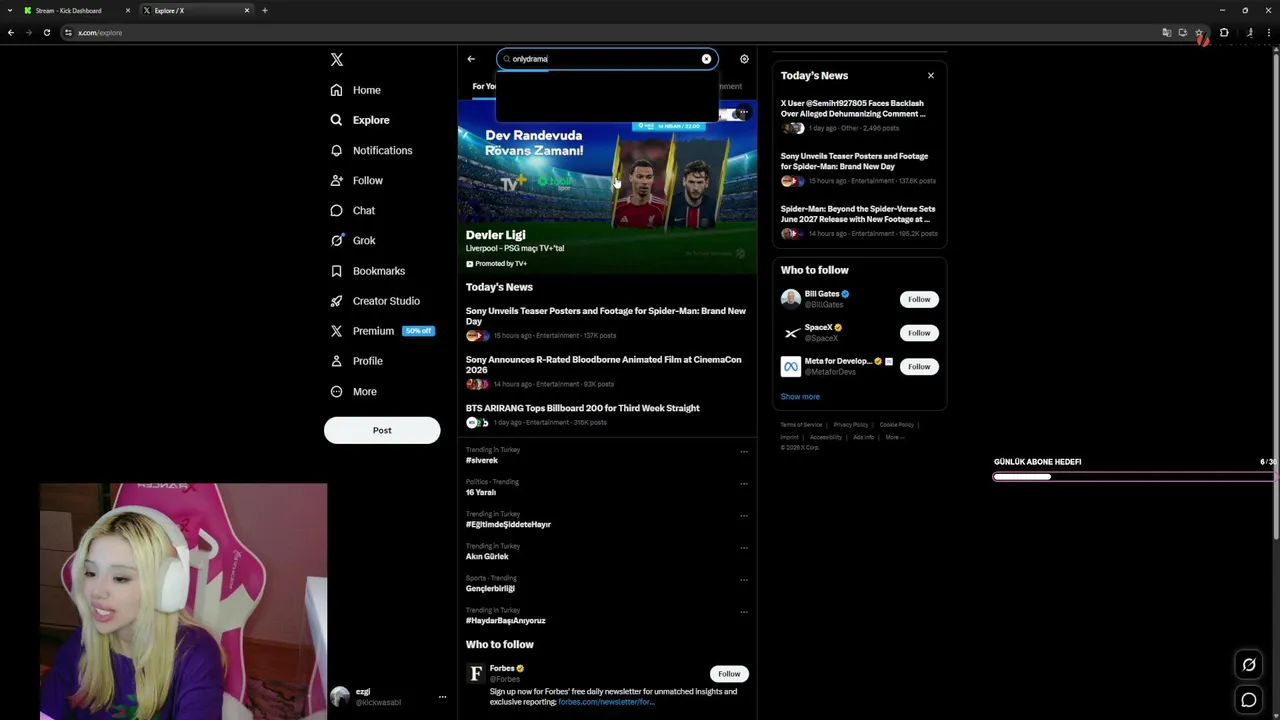Open the #siverek trend

482,460
